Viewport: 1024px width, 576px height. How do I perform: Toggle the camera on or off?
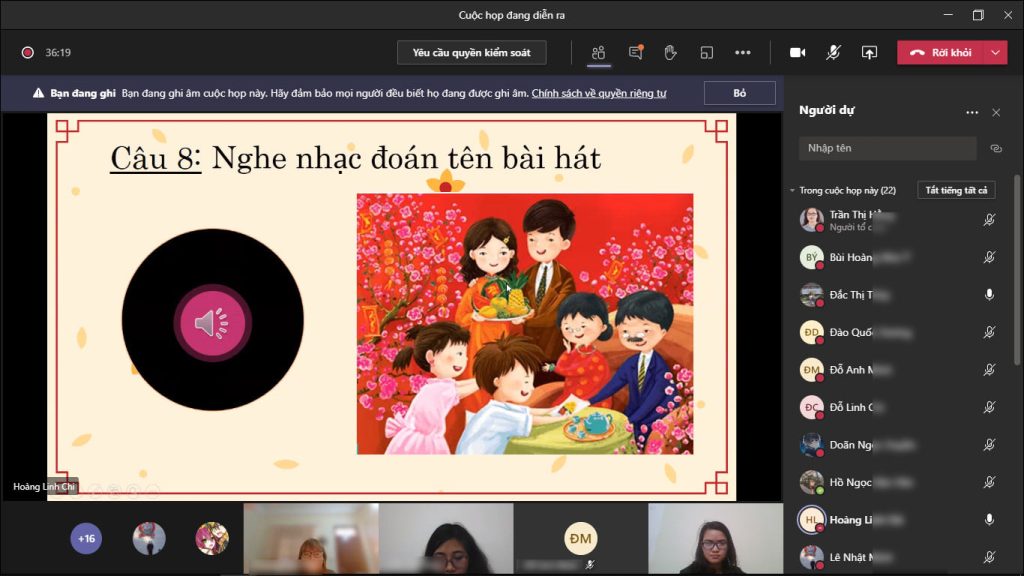tap(798, 53)
